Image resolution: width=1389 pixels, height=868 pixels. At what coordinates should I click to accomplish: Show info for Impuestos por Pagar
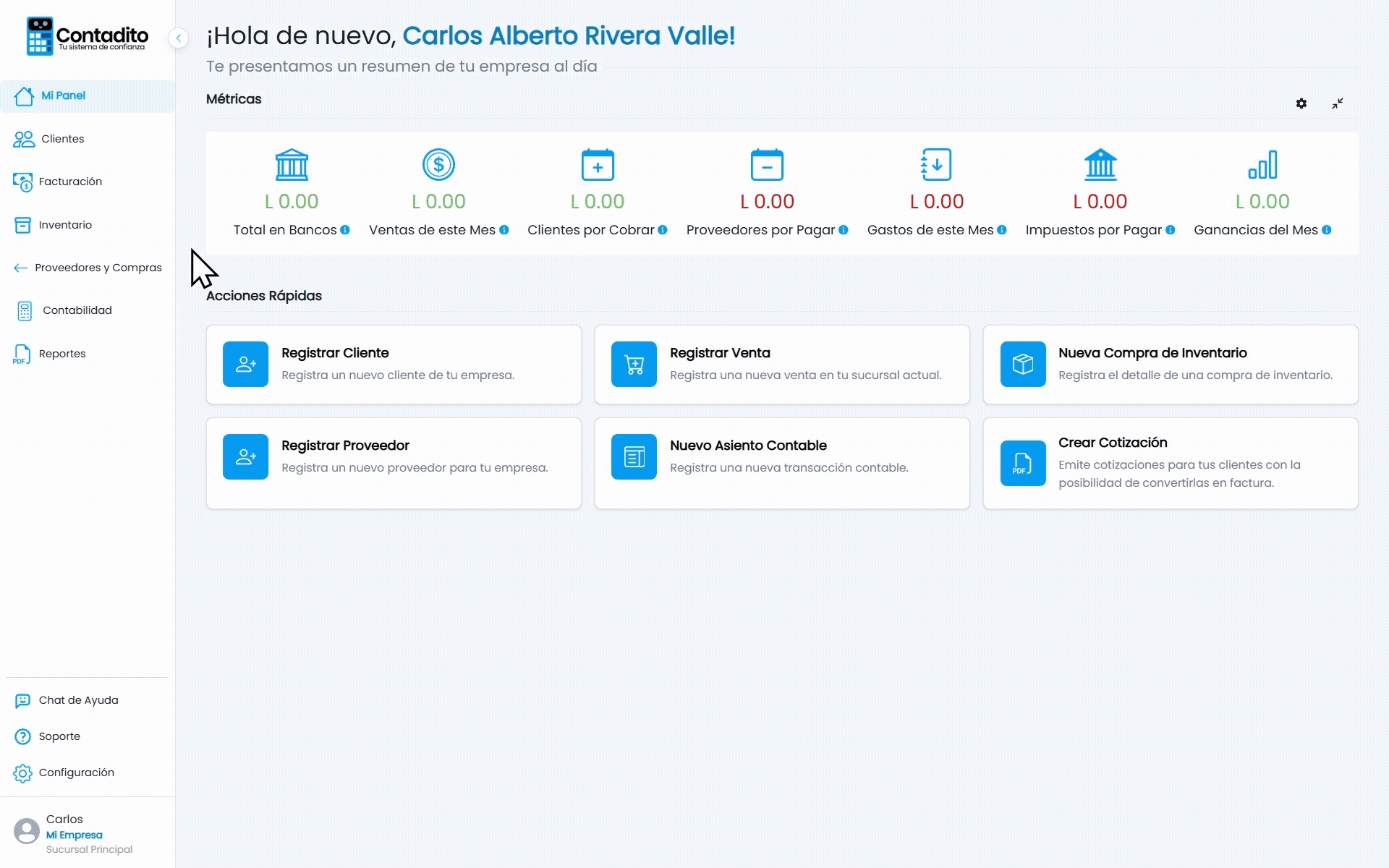[1171, 230]
